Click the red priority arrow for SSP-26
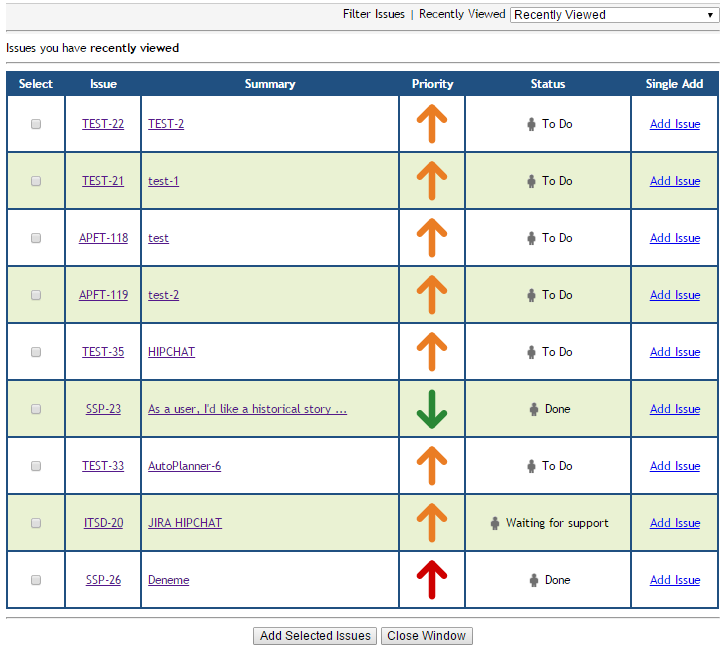This screenshot has height=650, width=725. (x=432, y=580)
